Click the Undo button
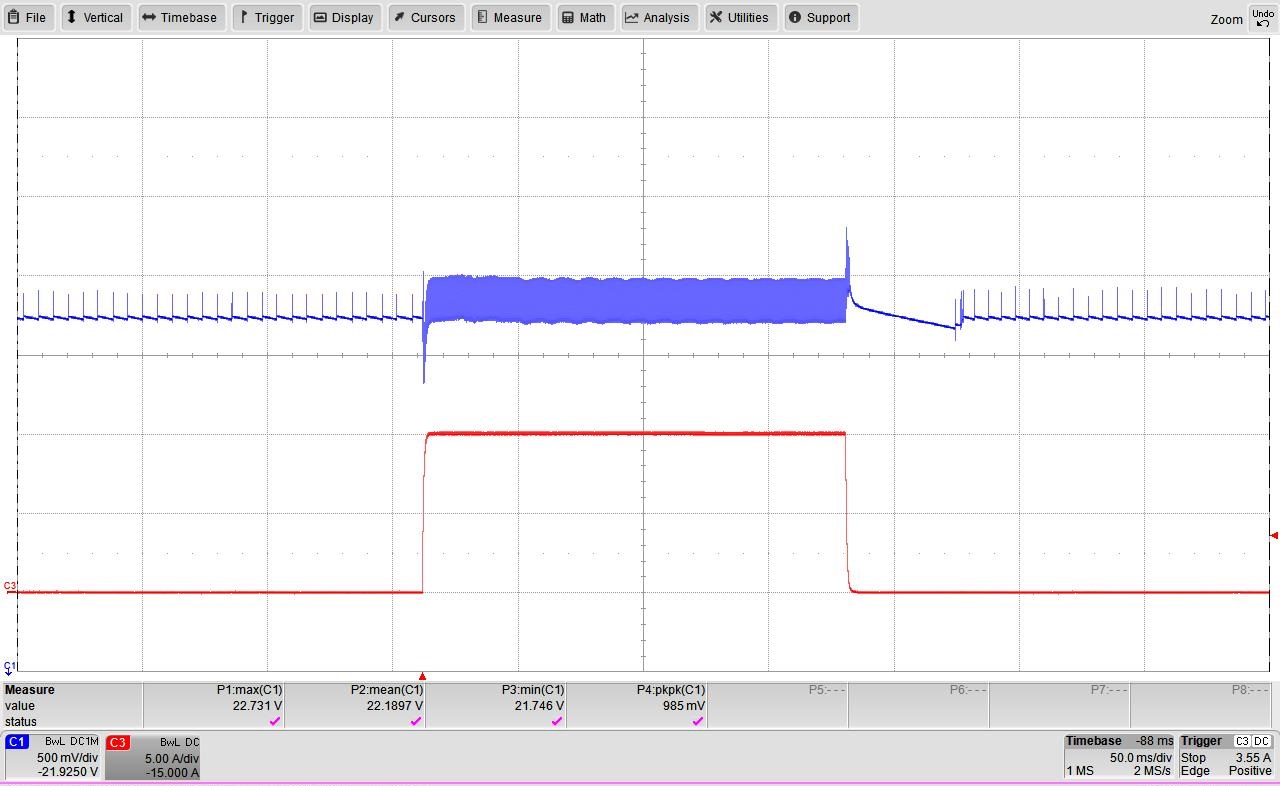 (1263, 18)
